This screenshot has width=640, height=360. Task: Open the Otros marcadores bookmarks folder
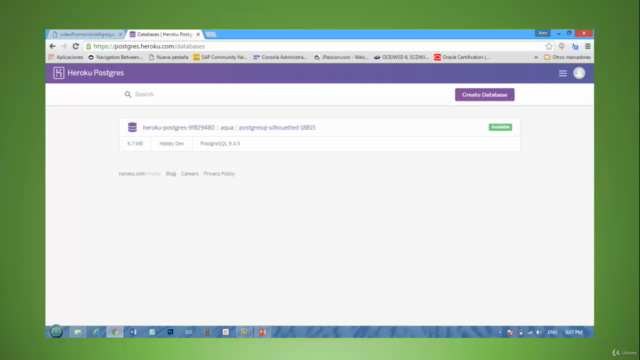point(567,57)
